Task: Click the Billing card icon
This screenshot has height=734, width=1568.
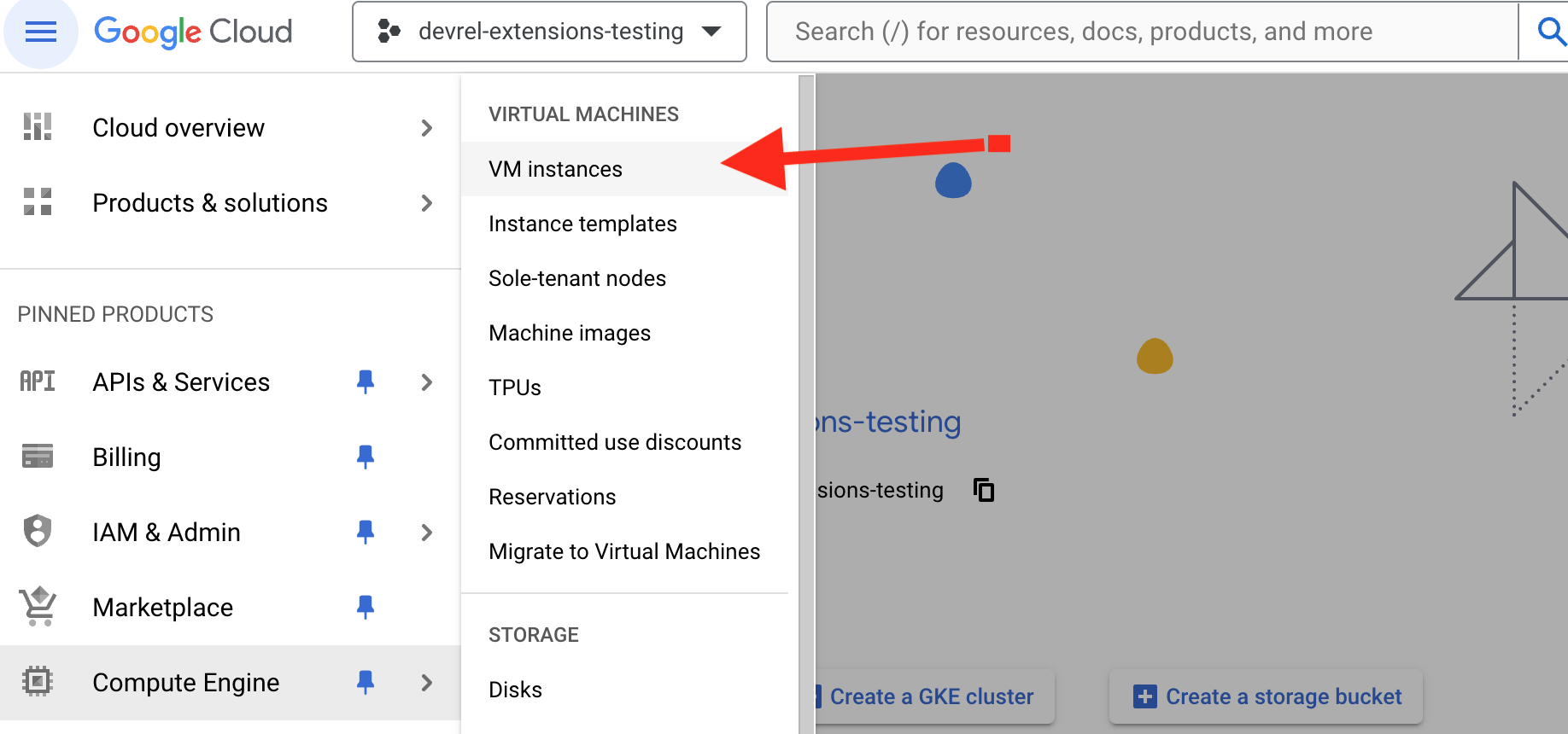Action: point(38,457)
